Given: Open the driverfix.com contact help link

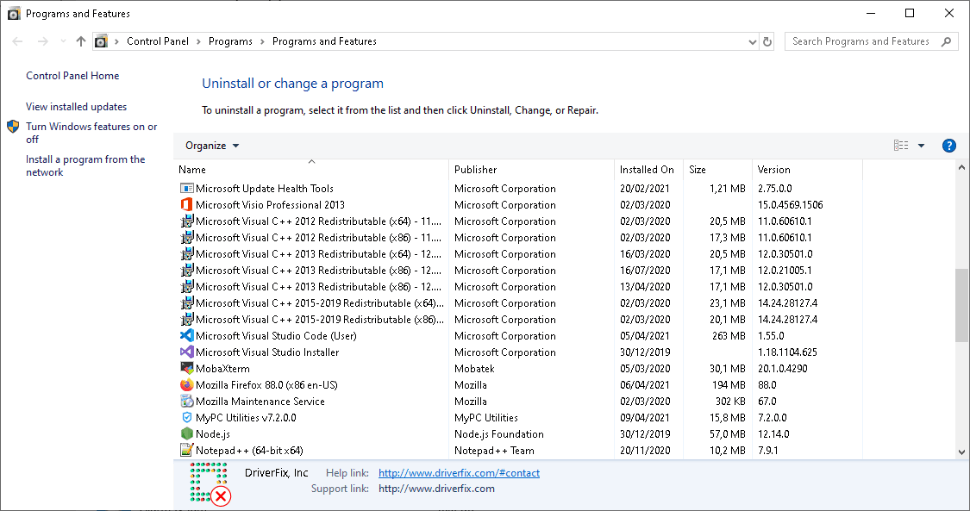Looking at the screenshot, I should point(459,473).
